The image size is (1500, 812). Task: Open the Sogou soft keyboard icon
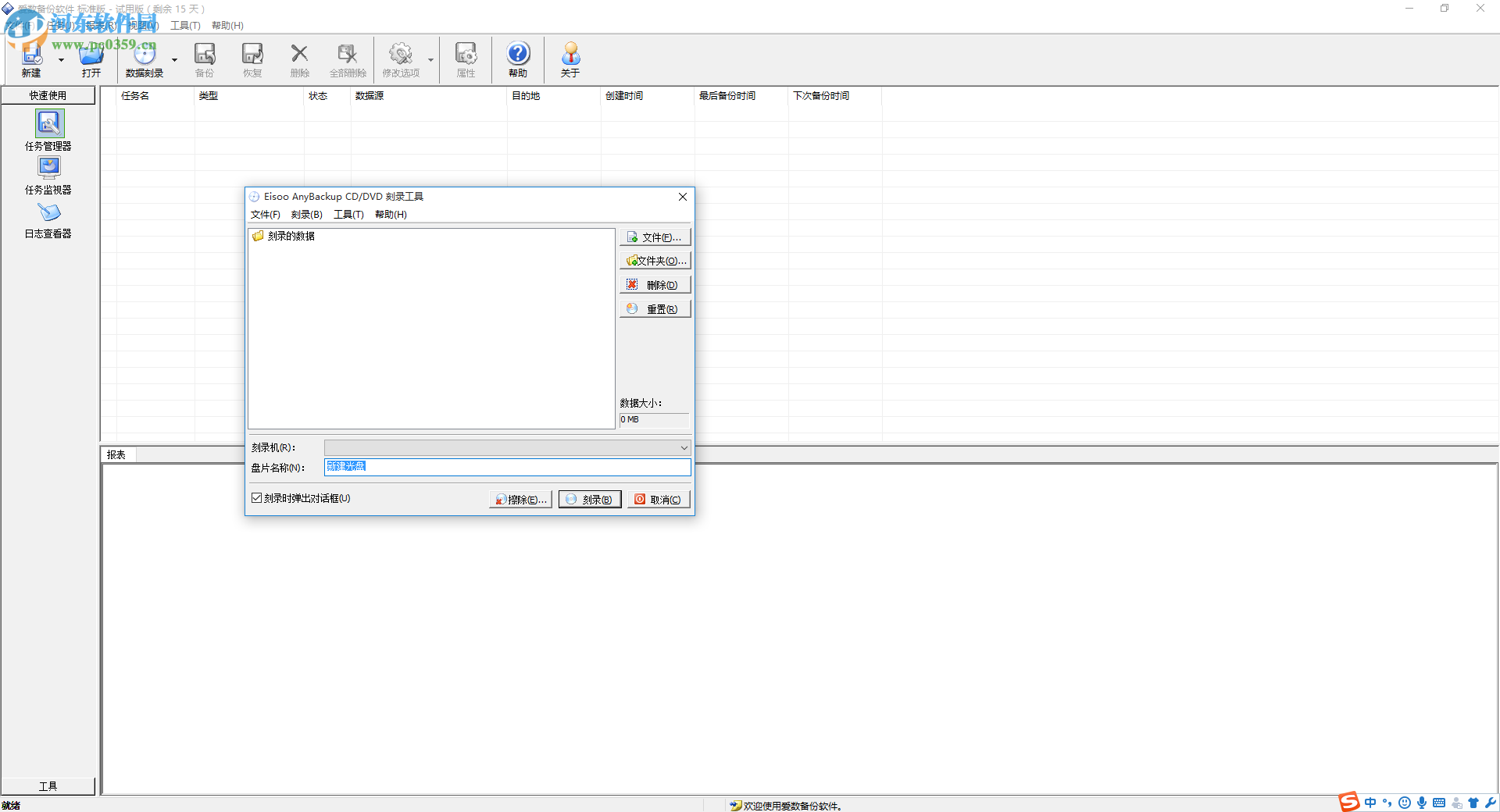[x=1439, y=803]
